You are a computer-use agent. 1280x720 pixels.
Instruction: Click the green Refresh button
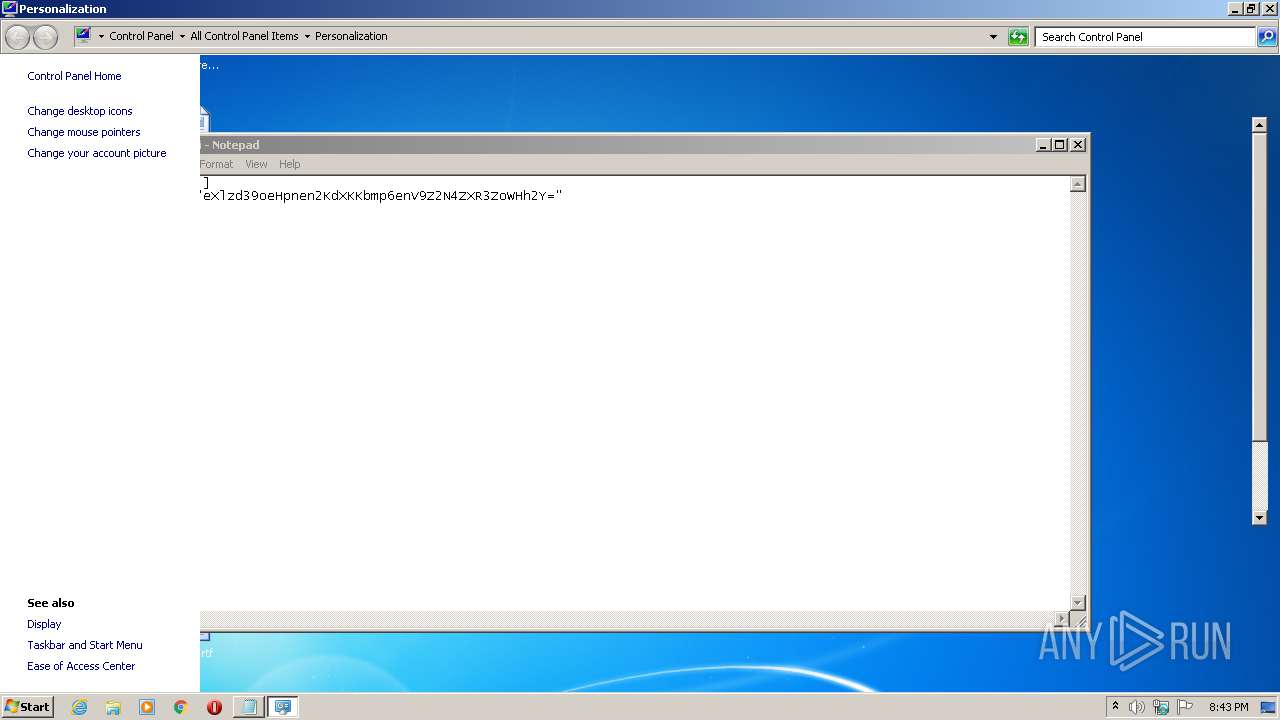click(1018, 37)
